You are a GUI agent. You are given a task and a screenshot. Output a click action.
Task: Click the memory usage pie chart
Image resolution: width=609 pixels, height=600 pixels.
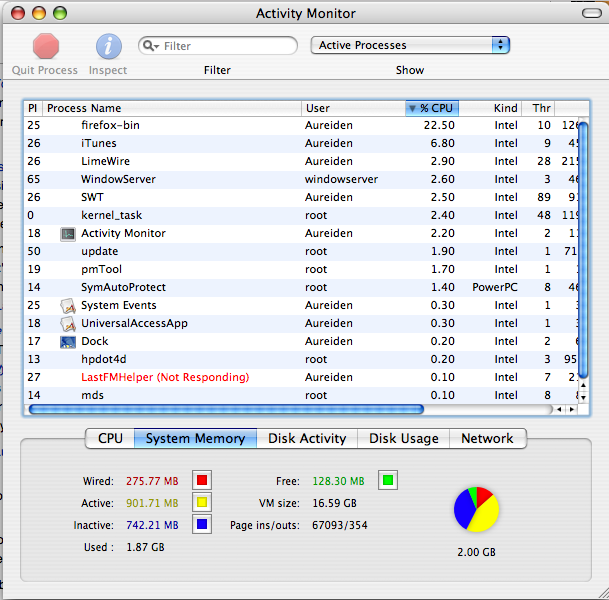point(477,509)
